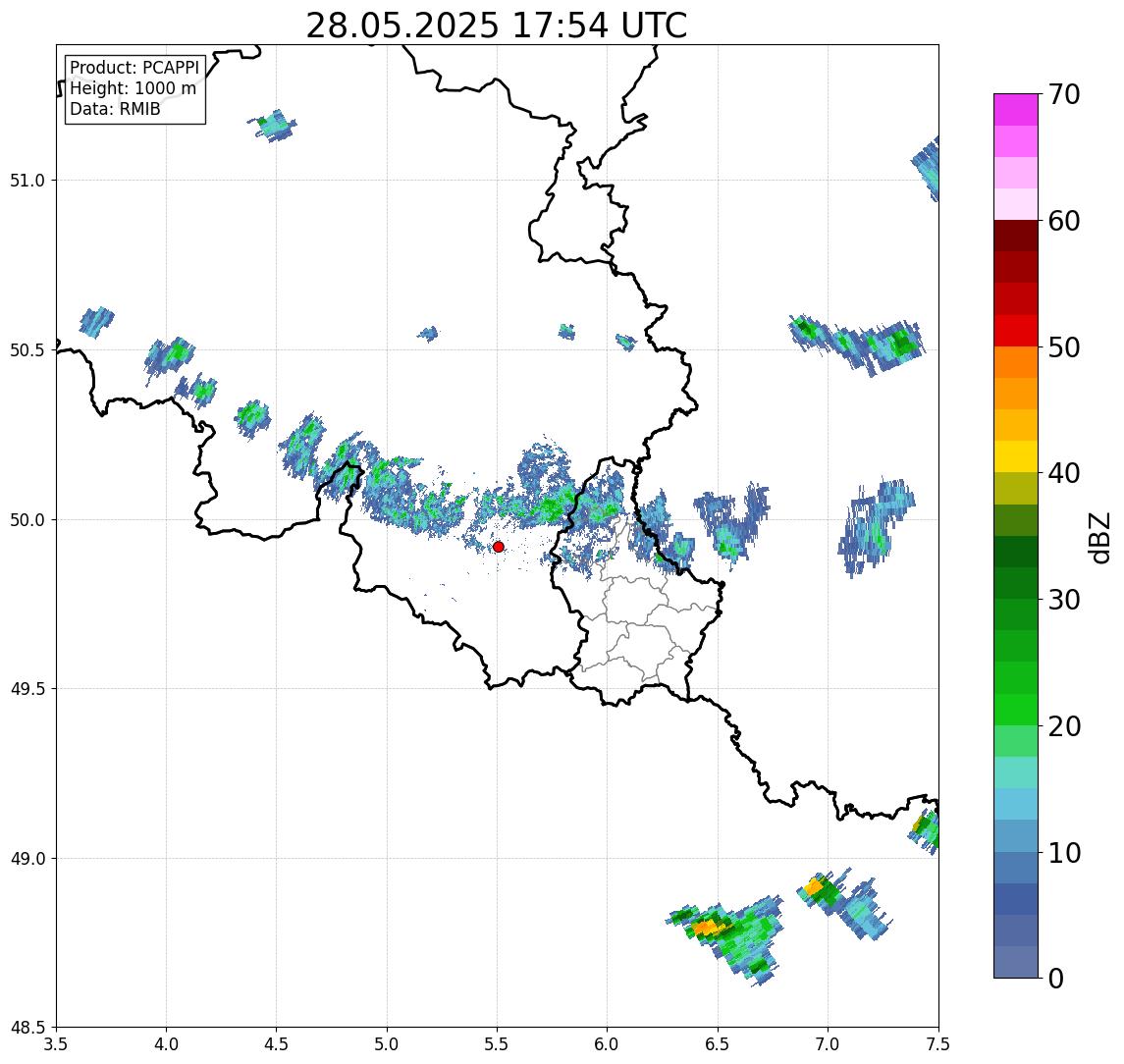
Task: Click the longitude axis label 4.5
Action: [277, 1043]
